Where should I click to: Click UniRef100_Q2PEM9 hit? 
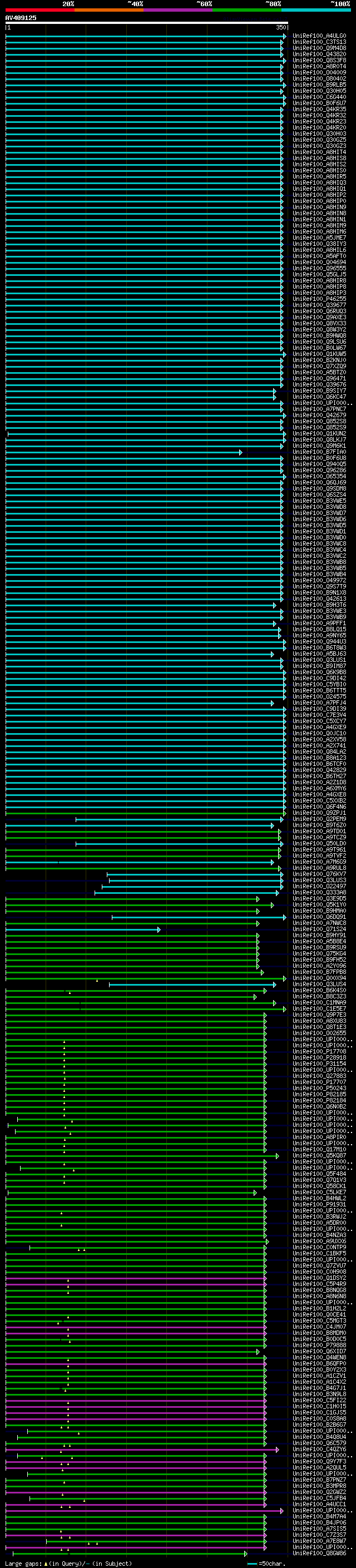tap(319, 819)
